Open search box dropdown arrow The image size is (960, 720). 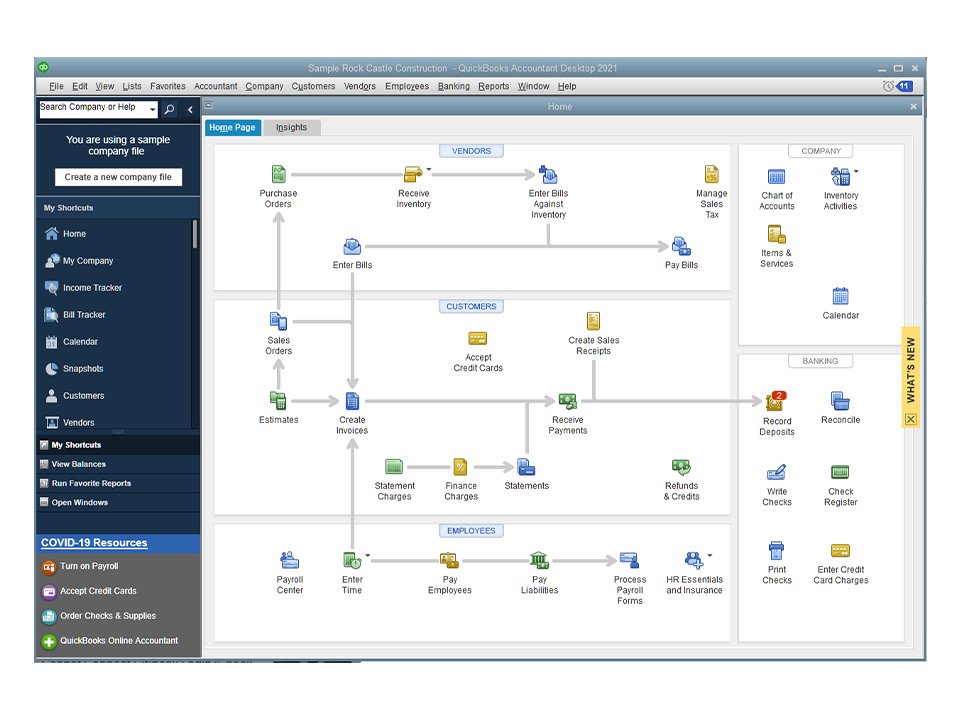tap(152, 110)
